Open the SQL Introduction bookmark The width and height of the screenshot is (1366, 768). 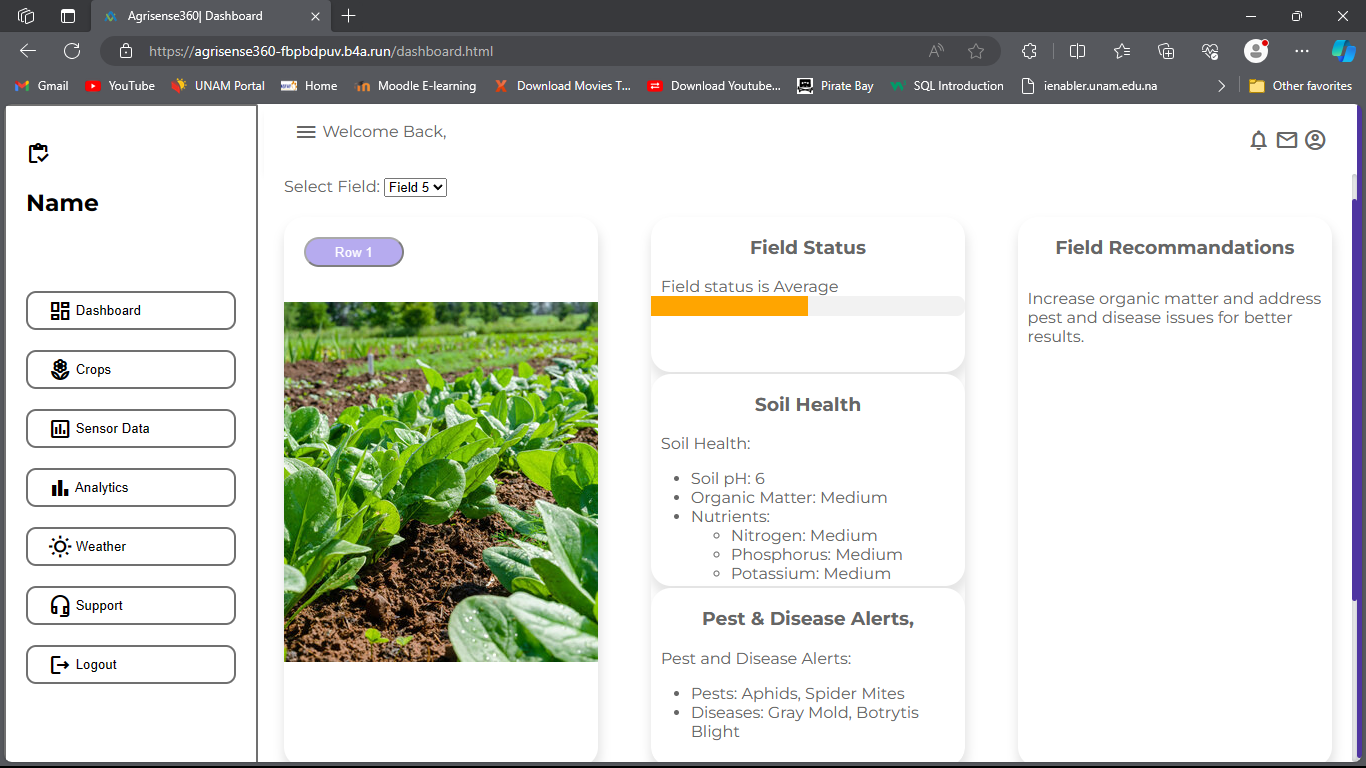click(946, 86)
